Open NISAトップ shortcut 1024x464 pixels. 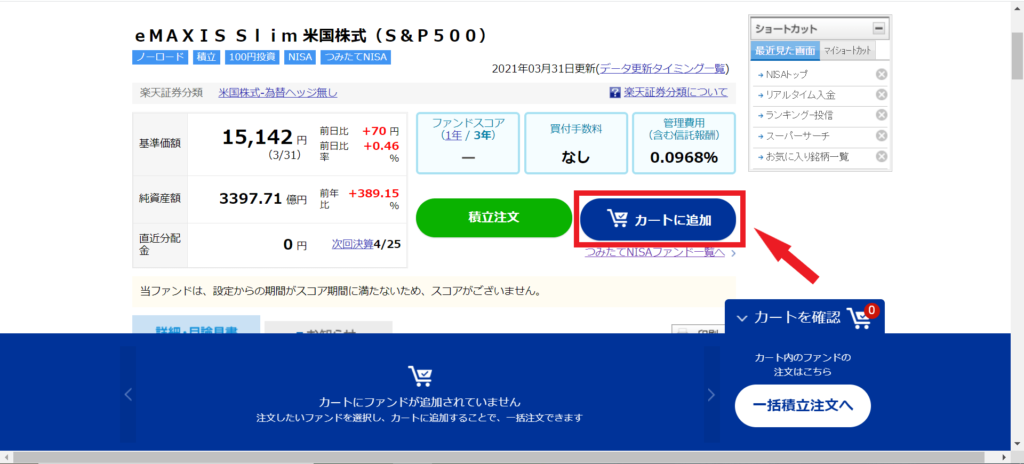786,75
